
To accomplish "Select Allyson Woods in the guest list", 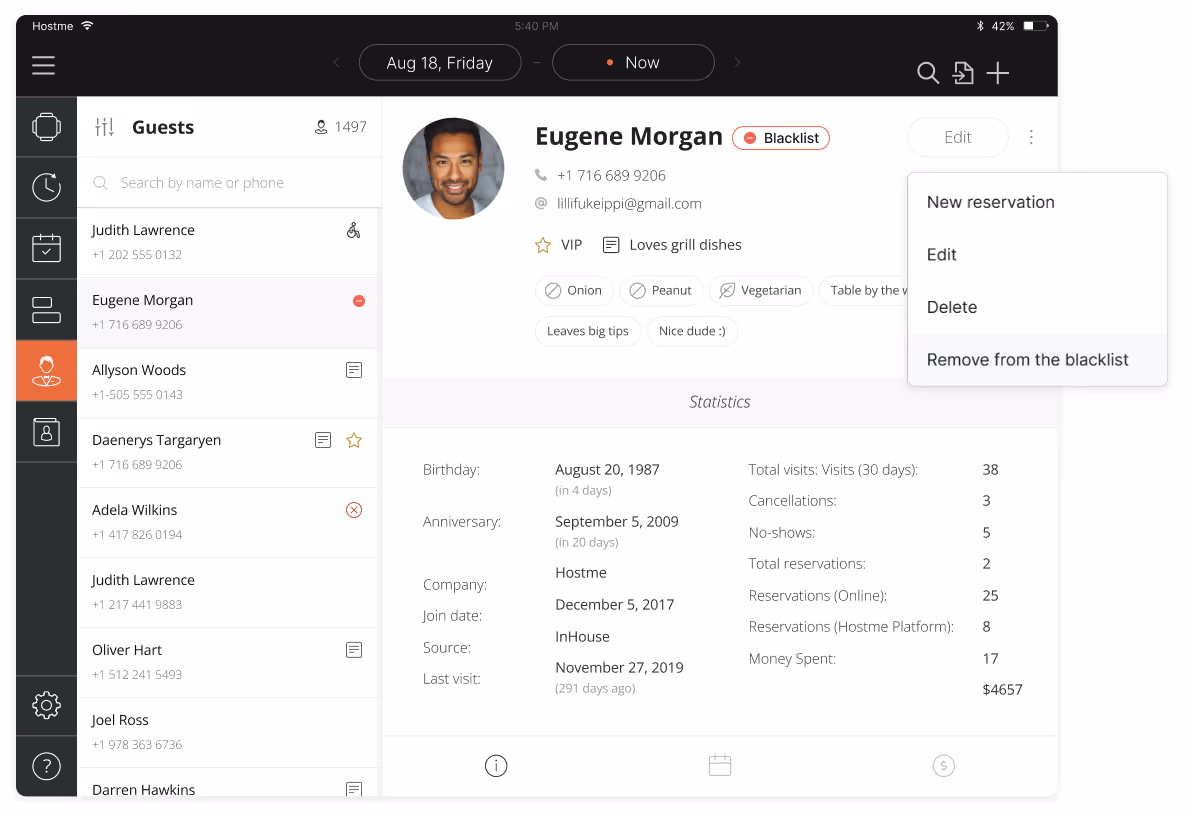I will pos(228,383).
